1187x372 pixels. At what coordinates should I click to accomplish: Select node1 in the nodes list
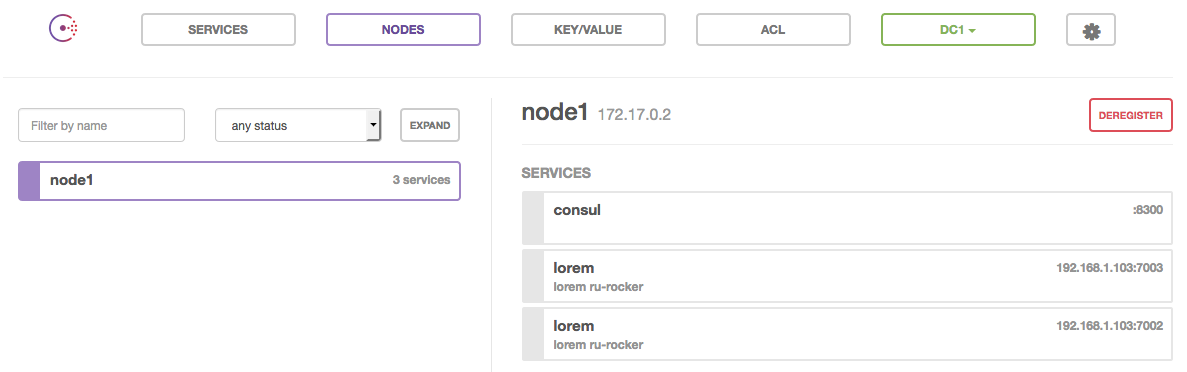pyautogui.click(x=239, y=180)
